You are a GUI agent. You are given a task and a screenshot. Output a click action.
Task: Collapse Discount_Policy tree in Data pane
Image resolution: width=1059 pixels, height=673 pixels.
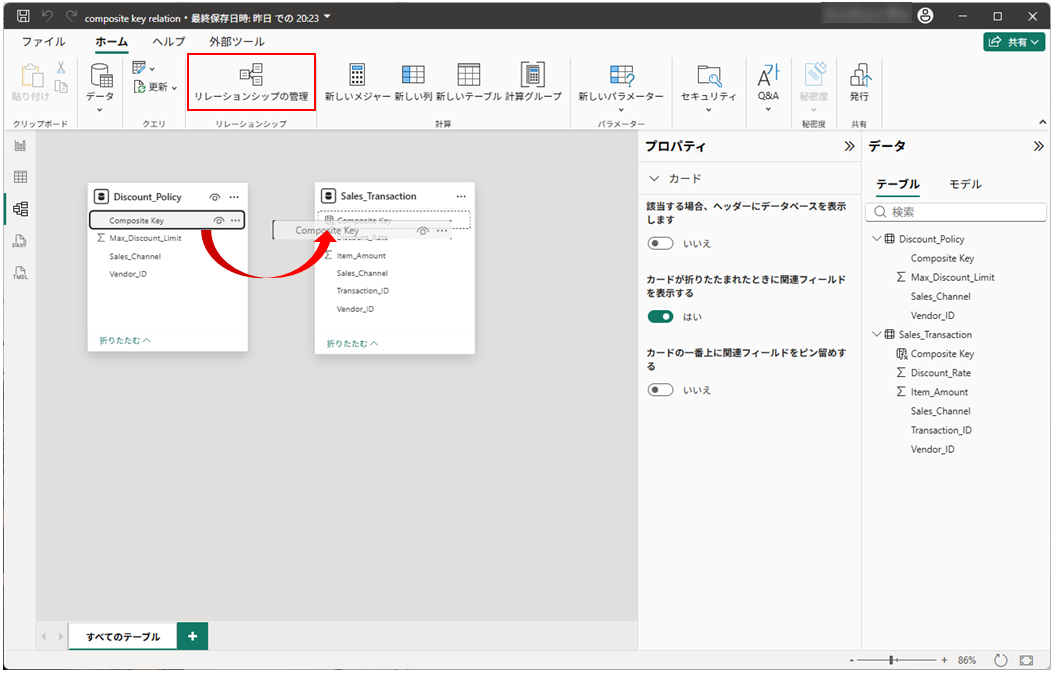click(877, 239)
